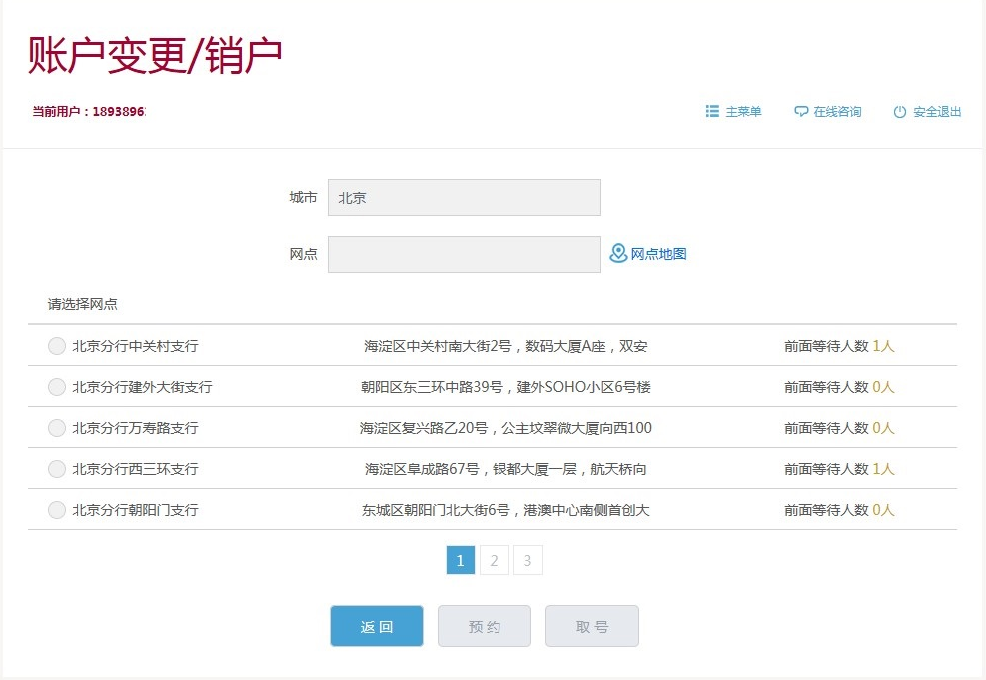Open the 城市 city selection field
Image resolution: width=986 pixels, height=680 pixels.
464,198
